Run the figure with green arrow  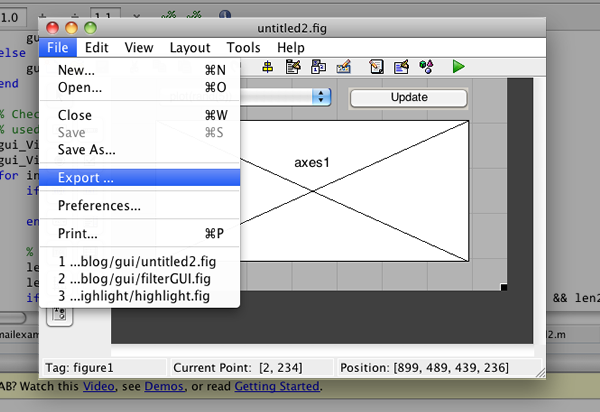point(458,67)
